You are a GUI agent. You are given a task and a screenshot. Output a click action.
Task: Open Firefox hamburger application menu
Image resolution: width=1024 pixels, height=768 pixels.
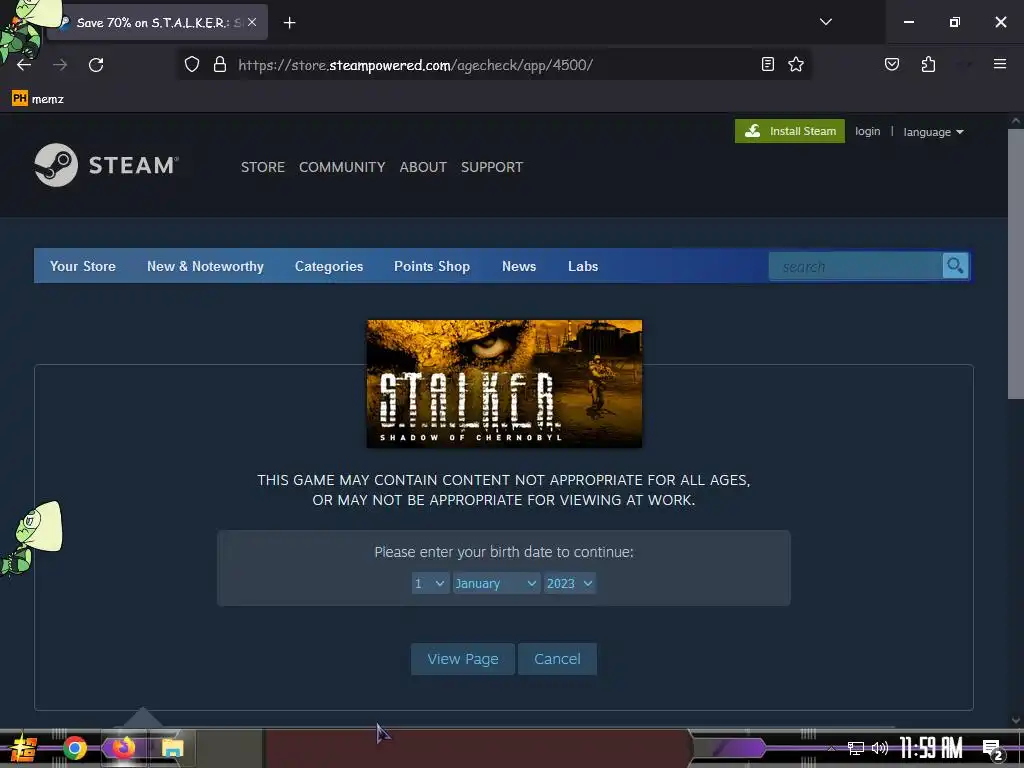(1000, 64)
